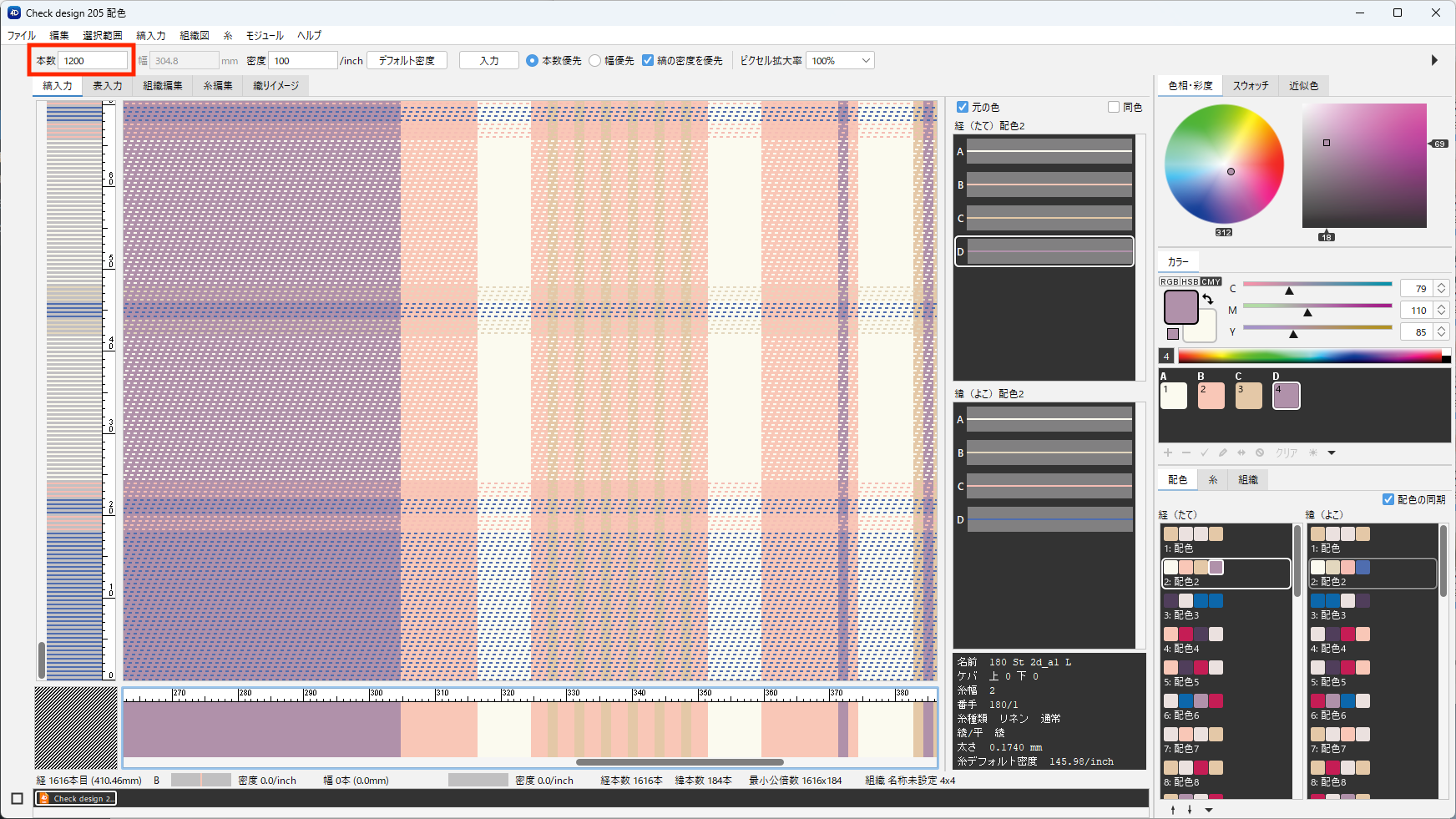Click the minus icon below color palette
This screenshot has width=1456, height=819.
coord(1186,452)
